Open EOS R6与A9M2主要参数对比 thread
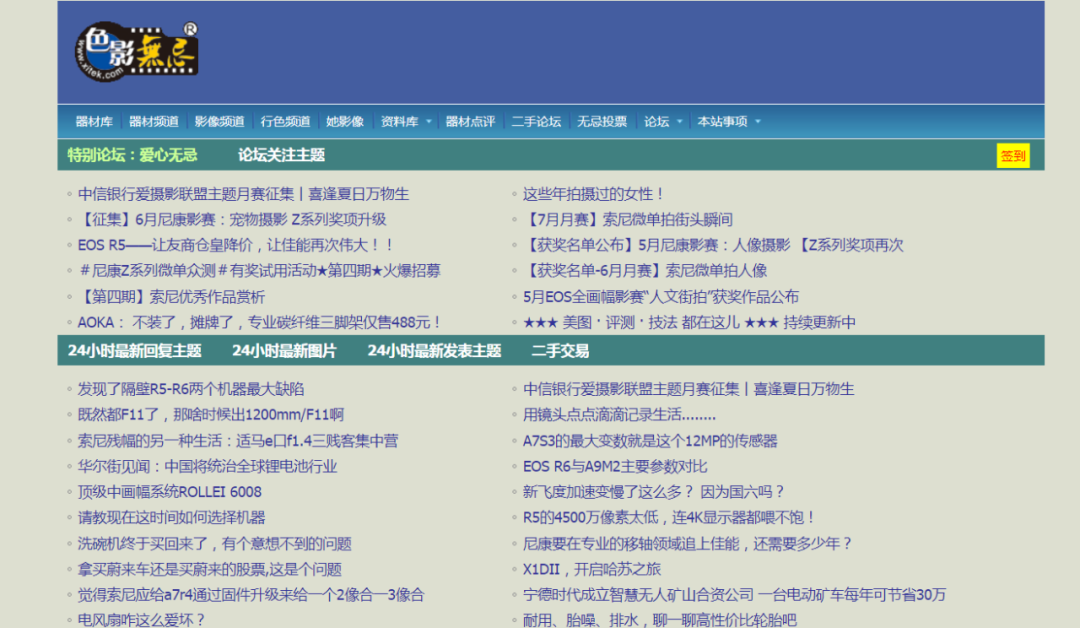This screenshot has width=1080, height=628. 615,466
